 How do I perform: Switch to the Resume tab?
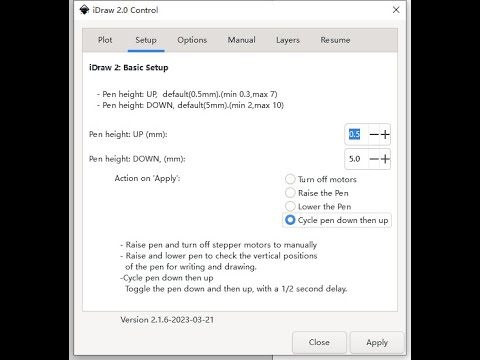[x=335, y=40]
